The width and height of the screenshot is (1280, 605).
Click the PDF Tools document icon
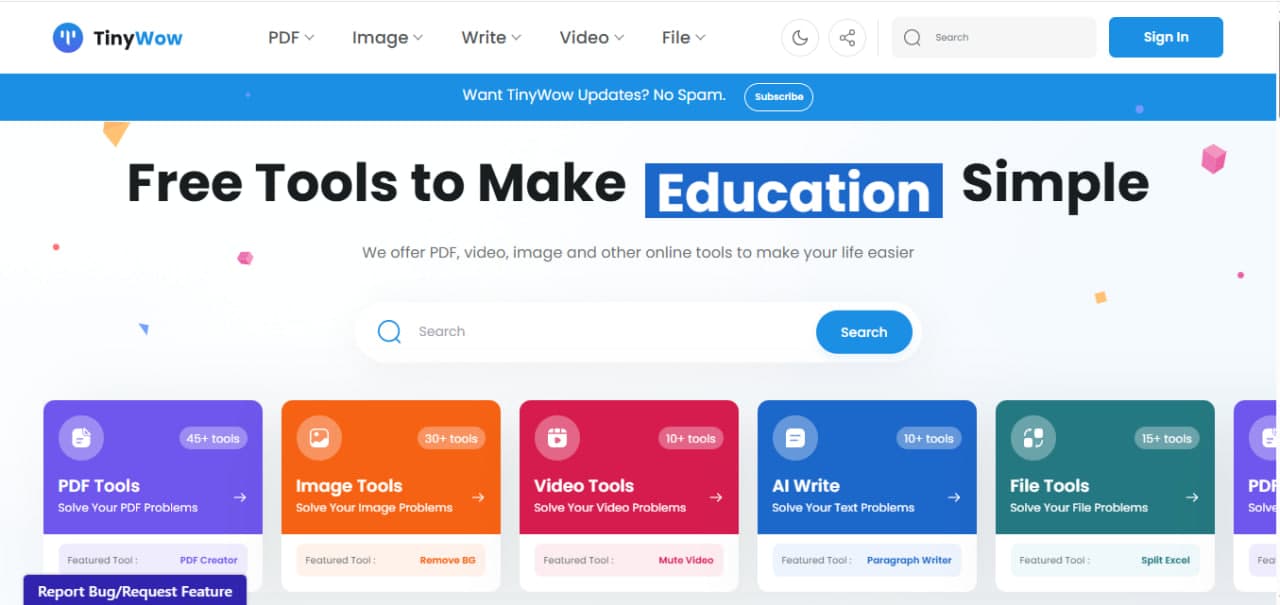click(81, 438)
